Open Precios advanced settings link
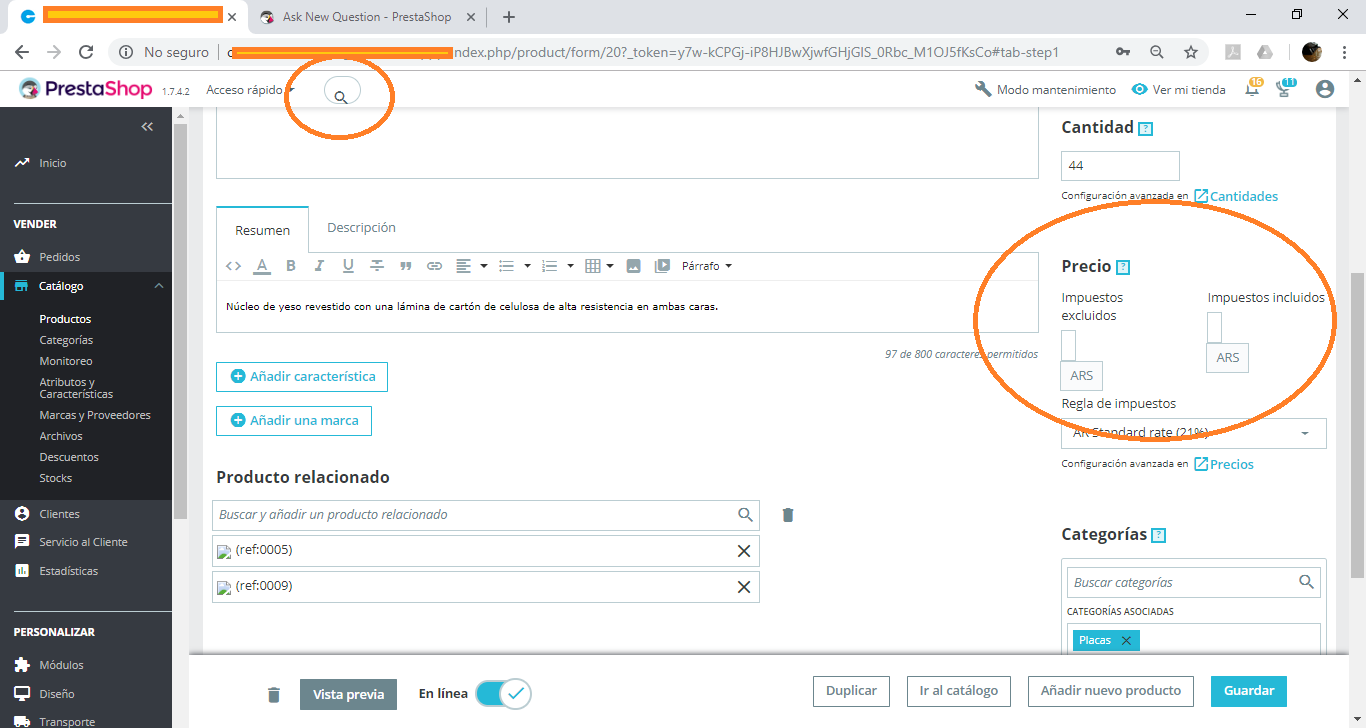This screenshot has height=728, width=1366. pyautogui.click(x=1224, y=464)
